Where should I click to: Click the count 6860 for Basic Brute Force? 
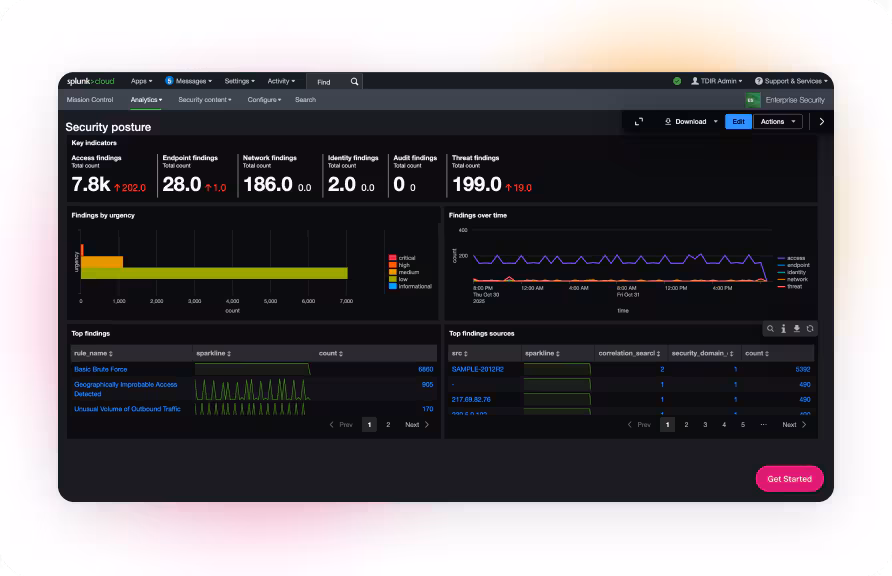coord(426,370)
